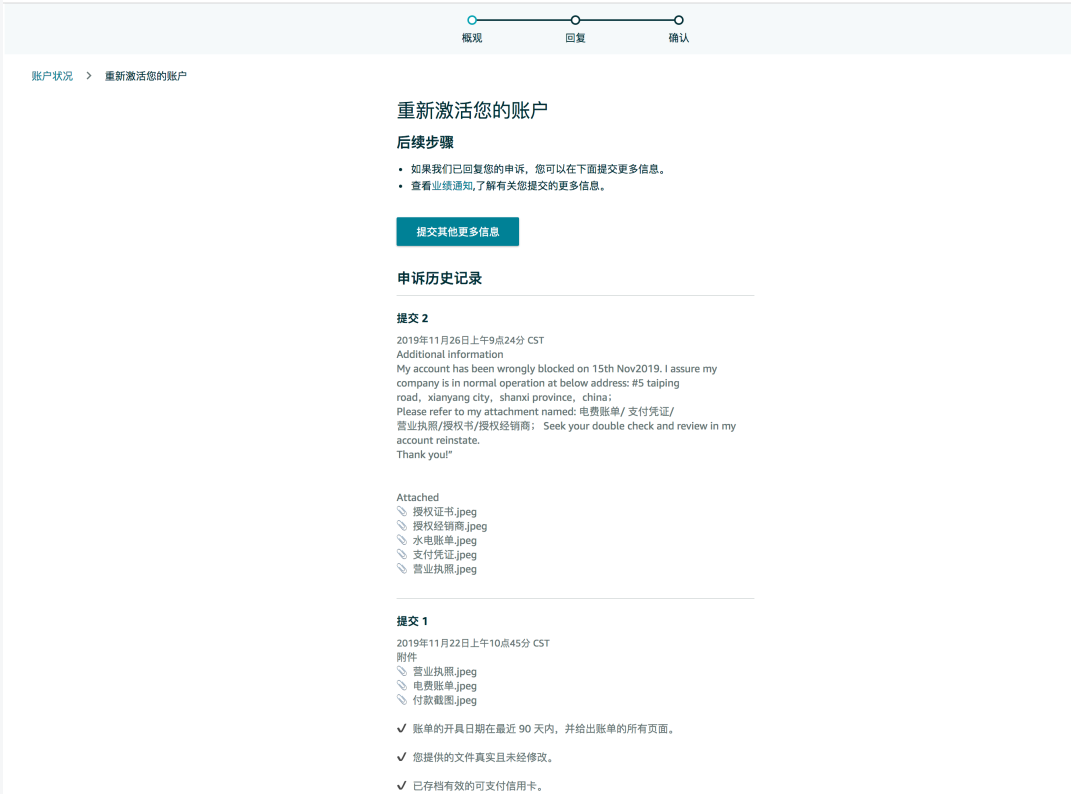The height and width of the screenshot is (794, 1071).
Task: Click the 确认 progress step circle
Action: 678,20
